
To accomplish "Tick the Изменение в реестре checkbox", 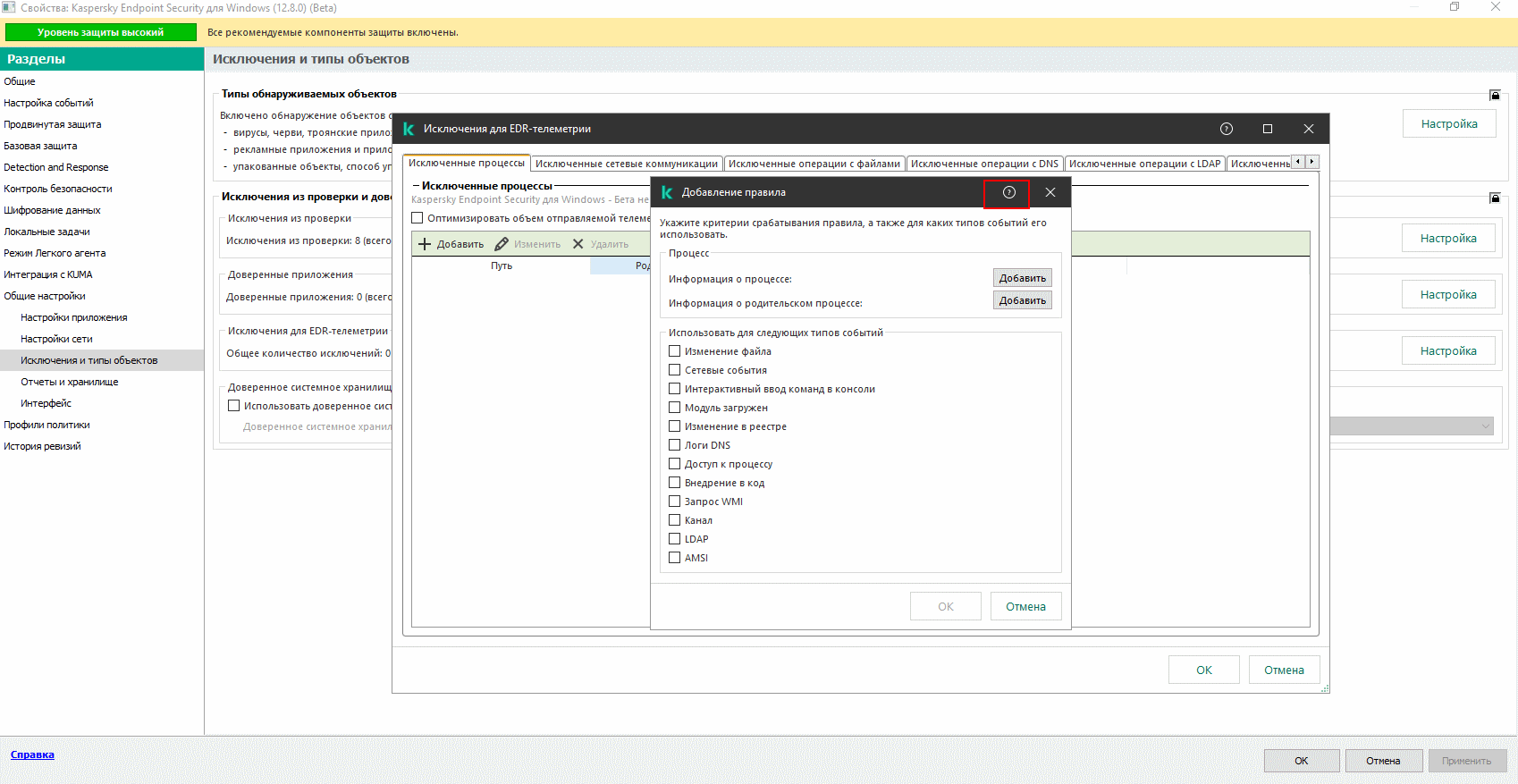I will (x=675, y=426).
